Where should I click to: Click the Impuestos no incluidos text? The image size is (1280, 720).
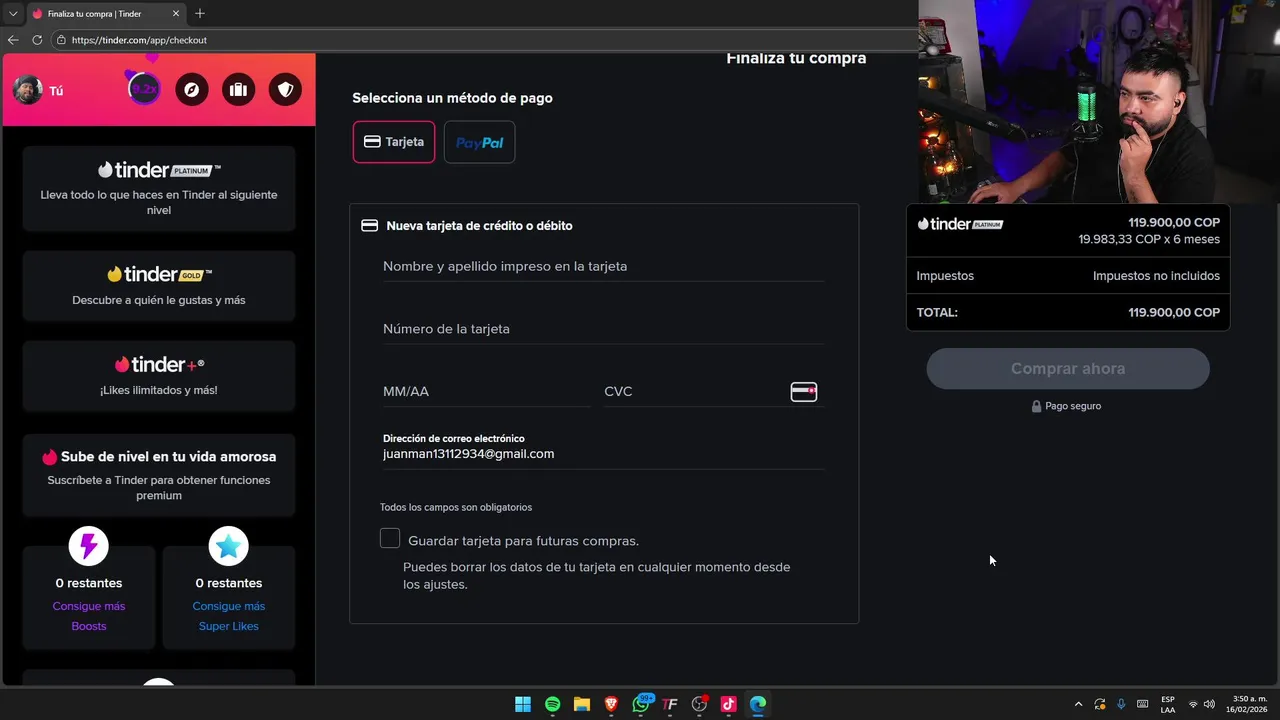click(1156, 276)
